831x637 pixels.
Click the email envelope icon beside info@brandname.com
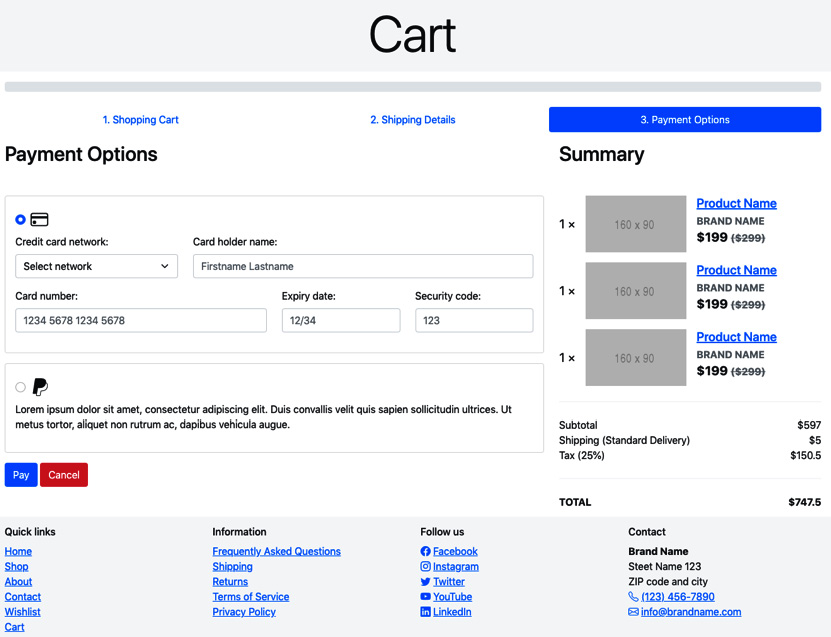(632, 611)
